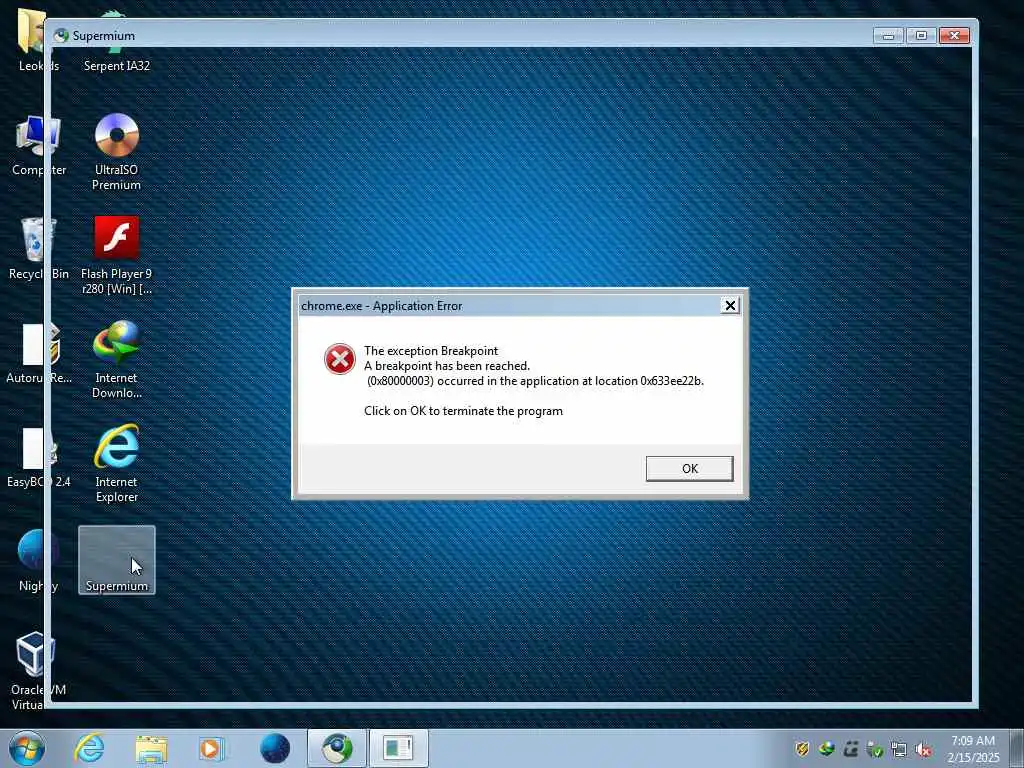This screenshot has height=768, width=1024.
Task: Close the chrome.exe Application Error dialog
Action: pyautogui.click(x=730, y=306)
